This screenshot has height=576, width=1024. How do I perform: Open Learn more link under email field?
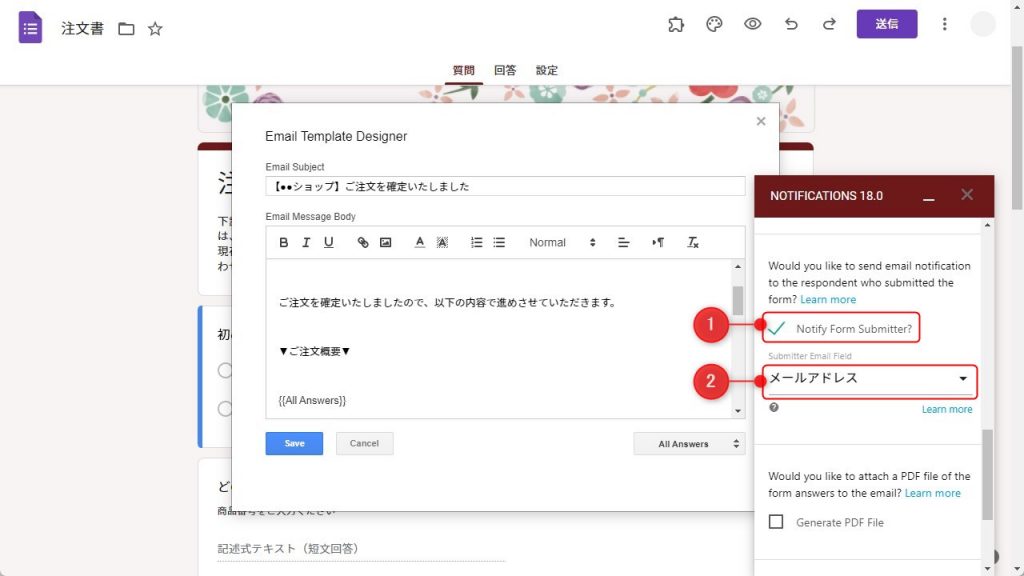(946, 409)
